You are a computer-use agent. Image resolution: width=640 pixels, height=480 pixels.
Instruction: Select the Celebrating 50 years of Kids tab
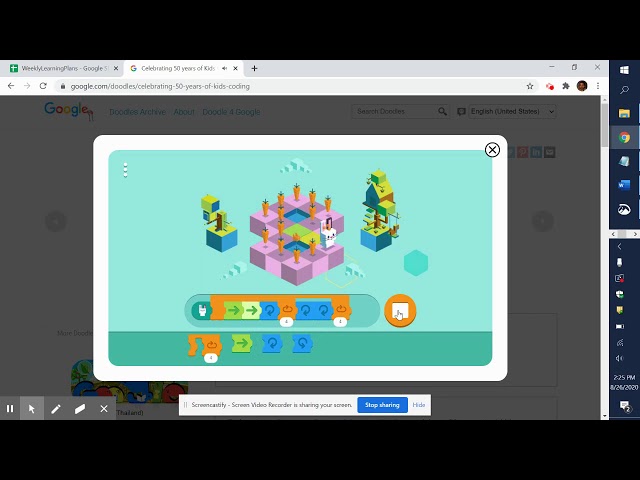(x=176, y=68)
